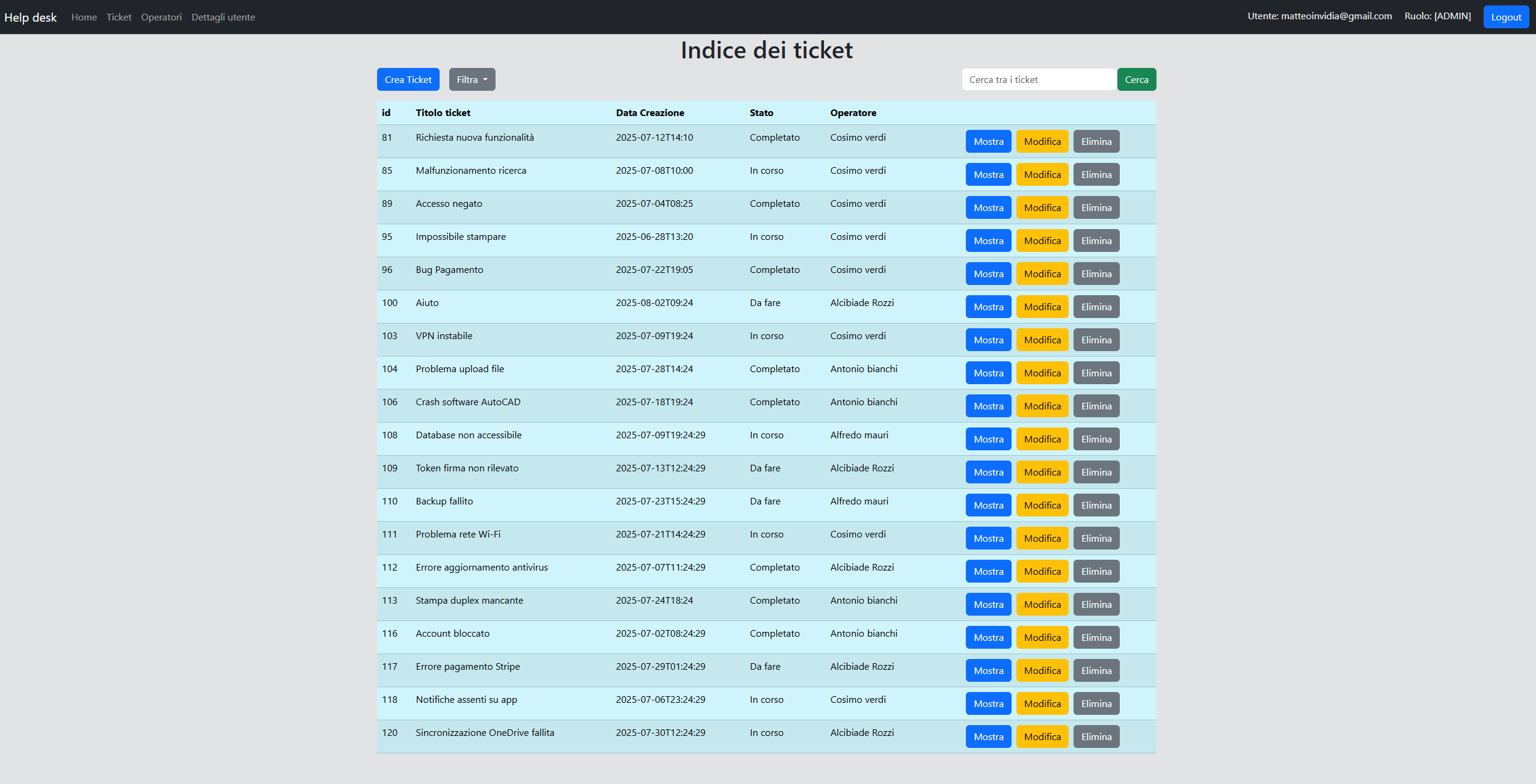Click the Help desk brand link
Viewport: 1536px width, 784px height.
30,17
